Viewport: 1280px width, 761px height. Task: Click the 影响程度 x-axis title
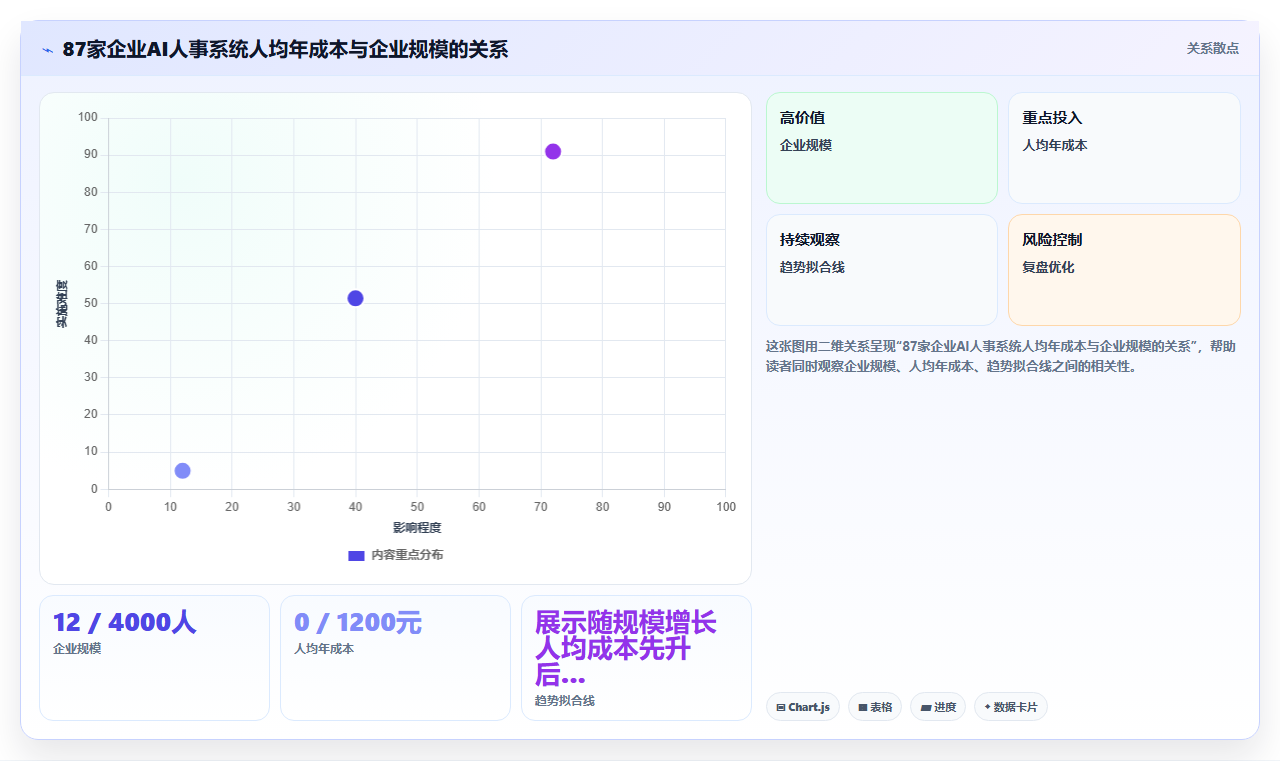pos(417,527)
